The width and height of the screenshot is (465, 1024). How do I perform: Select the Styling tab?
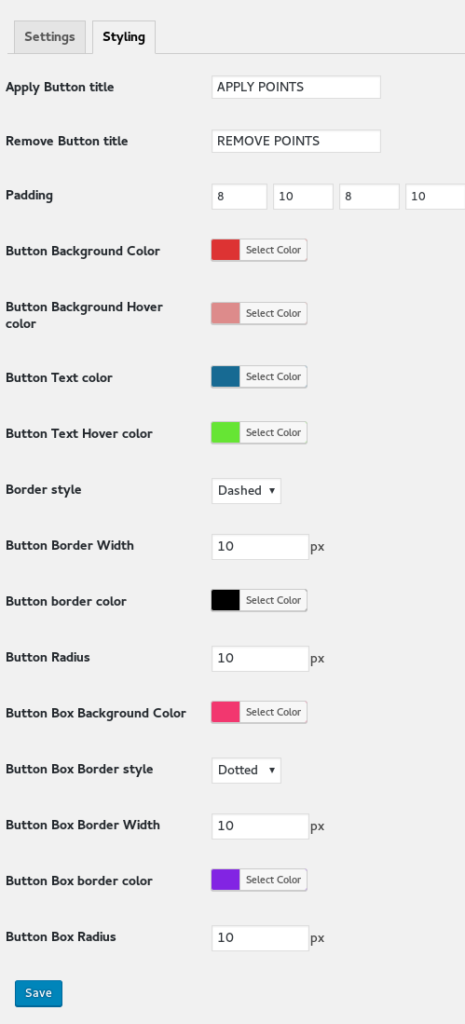123,37
